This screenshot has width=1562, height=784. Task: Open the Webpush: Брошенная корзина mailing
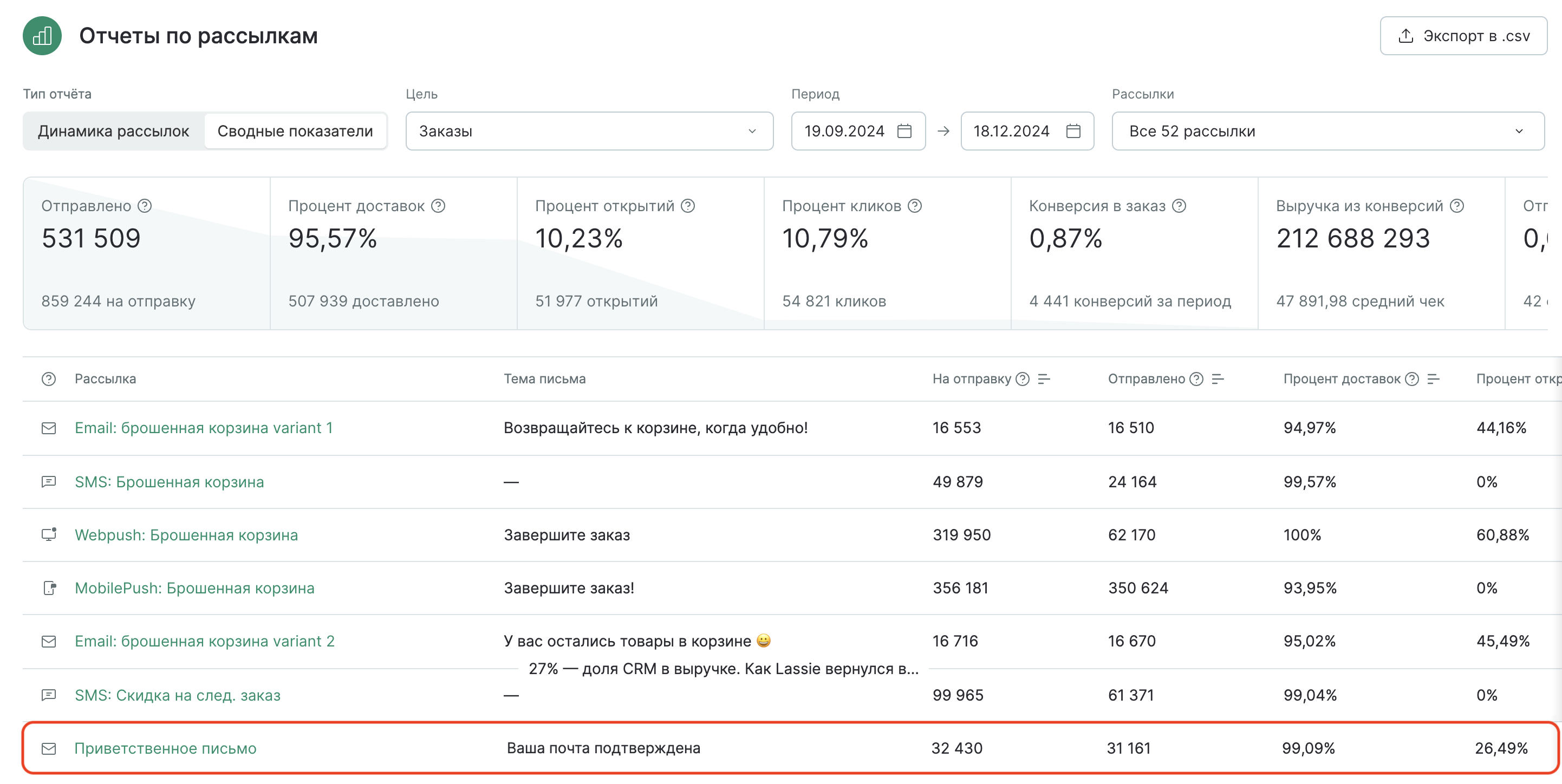(x=186, y=535)
